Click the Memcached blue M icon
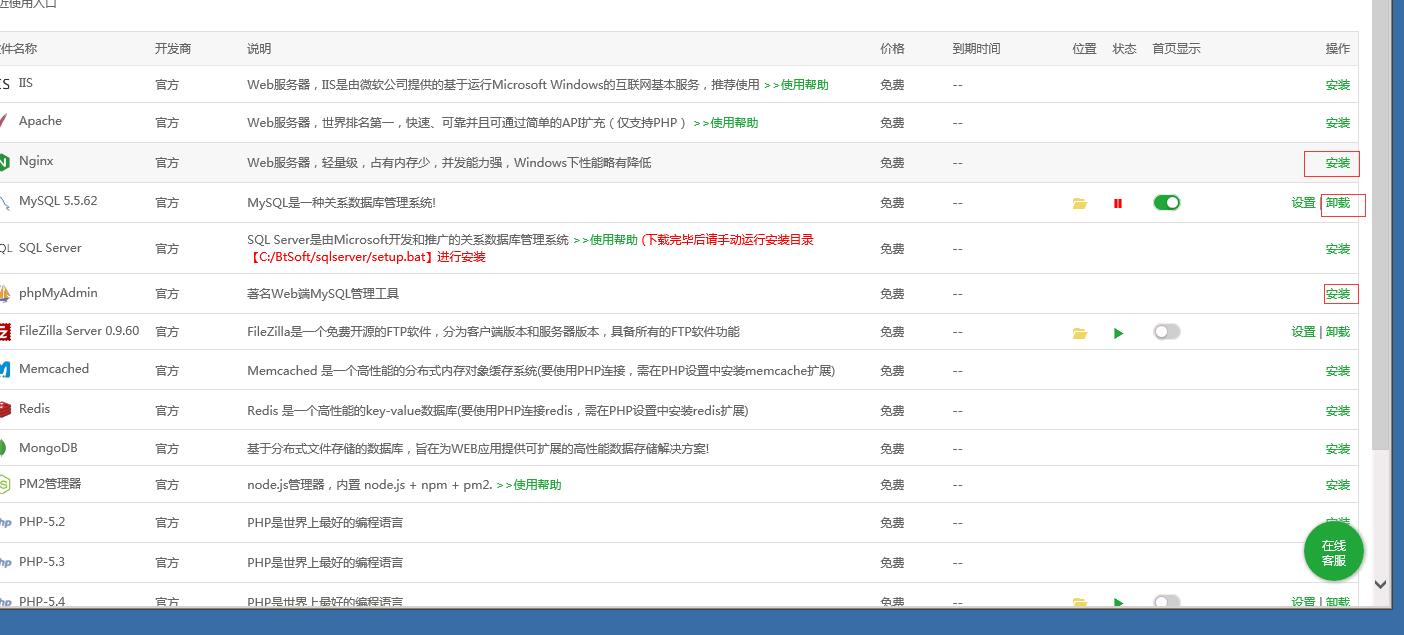1404x635 pixels. (5, 370)
